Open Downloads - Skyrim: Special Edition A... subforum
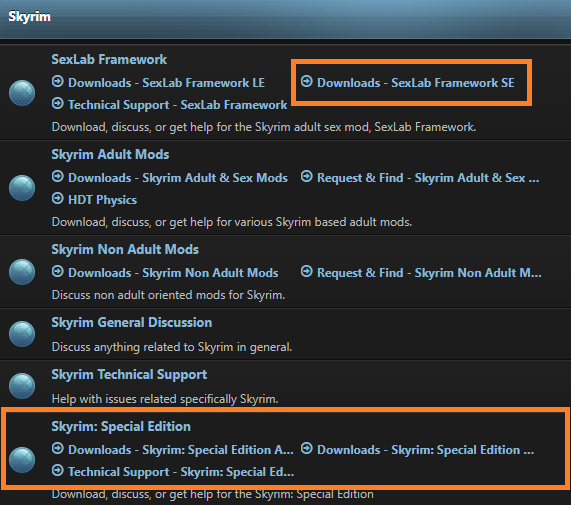 pyautogui.click(x=181, y=450)
